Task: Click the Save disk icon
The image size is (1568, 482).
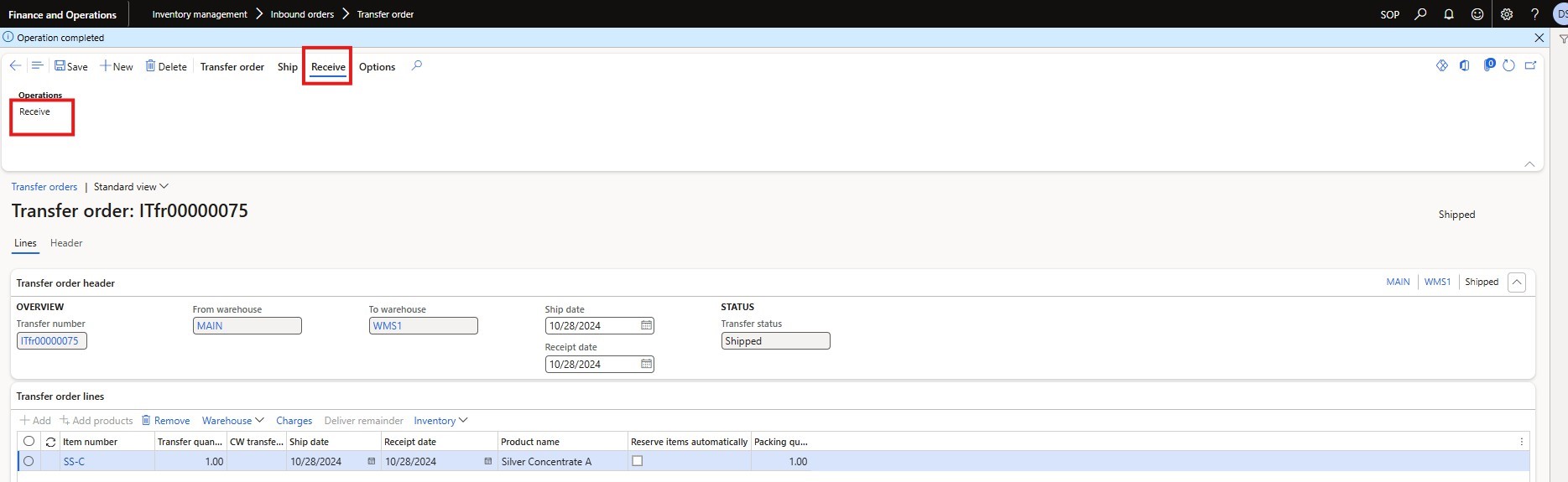Action: pyautogui.click(x=60, y=66)
